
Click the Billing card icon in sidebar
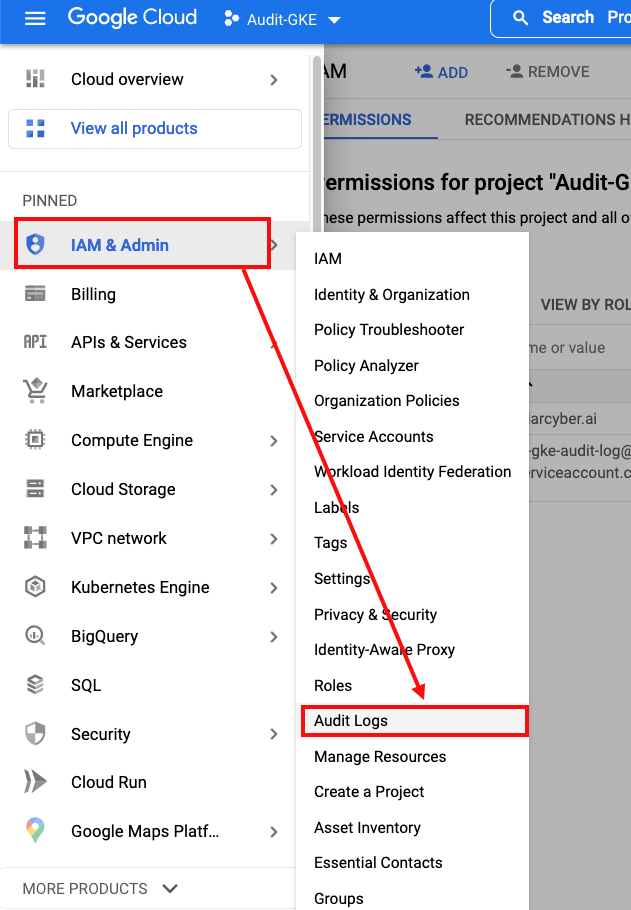coord(35,294)
